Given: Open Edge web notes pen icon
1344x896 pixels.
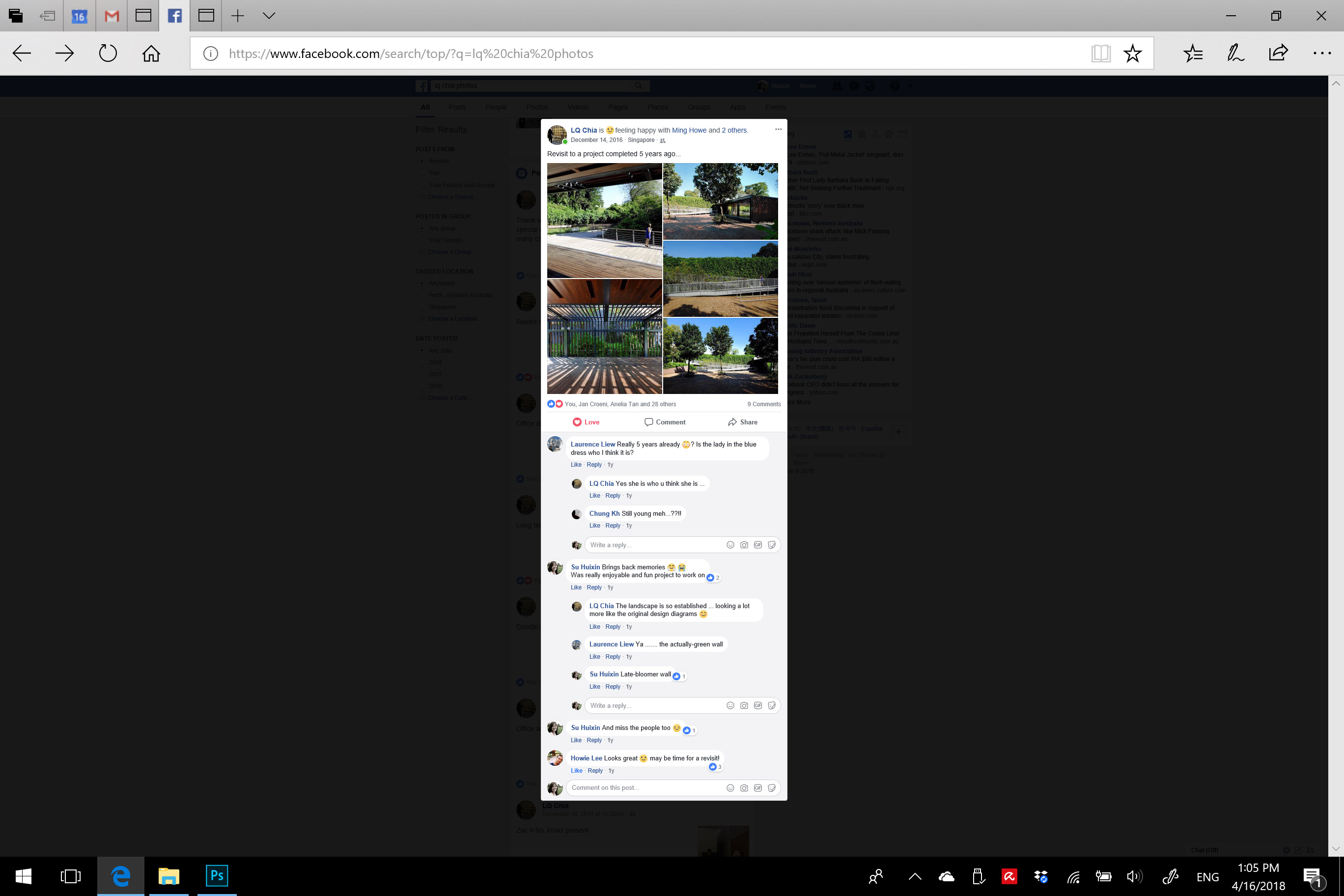Looking at the screenshot, I should point(1235,53).
